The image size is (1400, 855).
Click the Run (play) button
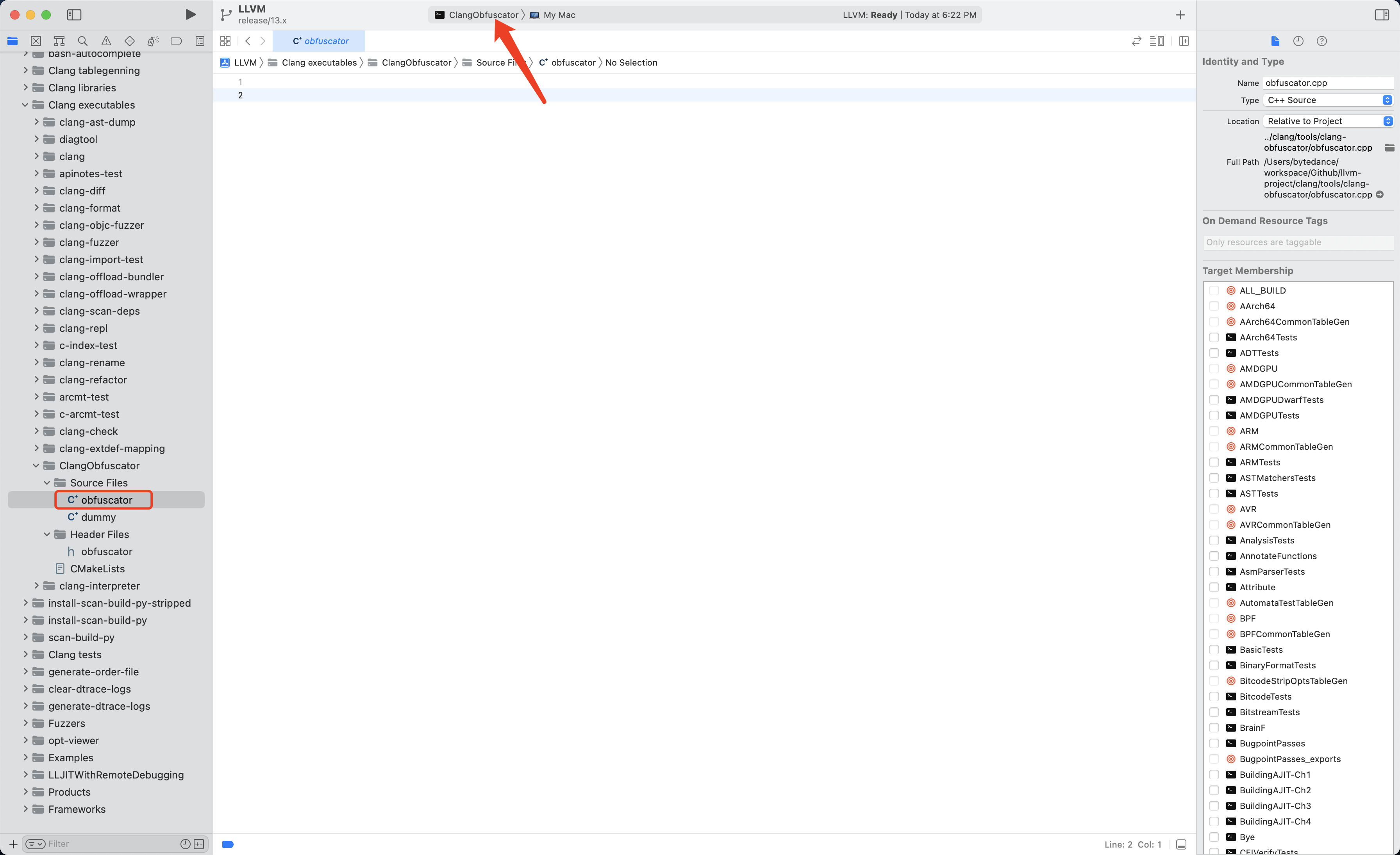(x=190, y=15)
